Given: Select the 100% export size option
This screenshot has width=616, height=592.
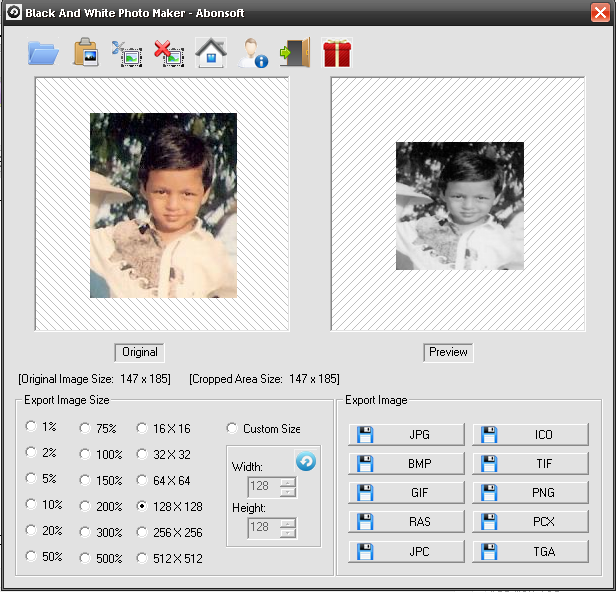Looking at the screenshot, I should 86,454.
